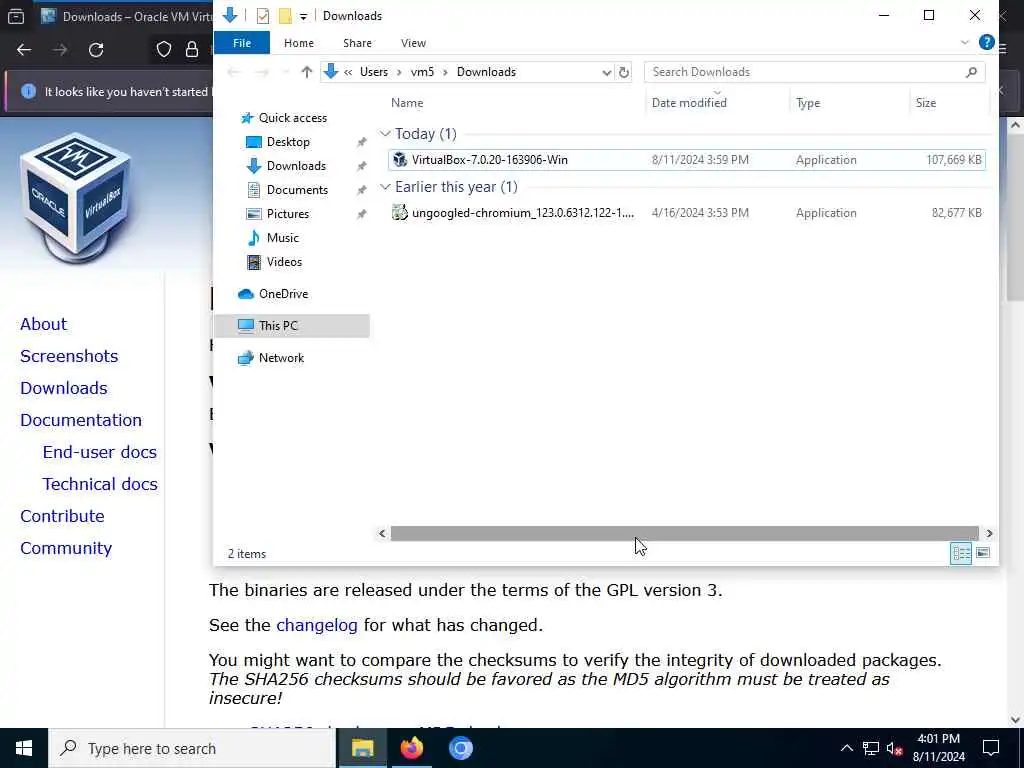Select the VirtualBox-7.0.20-163906-Win file
The width and height of the screenshot is (1024, 768).
point(686,160)
